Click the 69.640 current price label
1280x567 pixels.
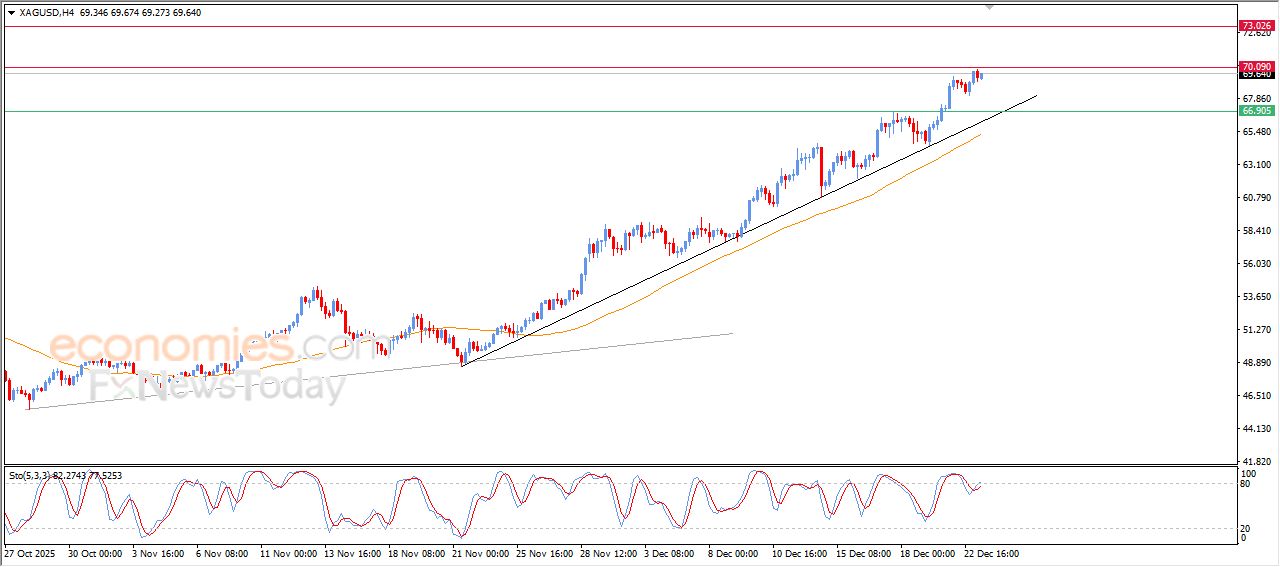pos(1255,74)
